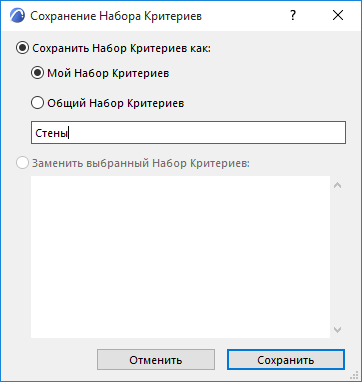362x382 pixels.
Task: Close the Сохранение Набора Критериев dialog
Action: click(x=338, y=15)
